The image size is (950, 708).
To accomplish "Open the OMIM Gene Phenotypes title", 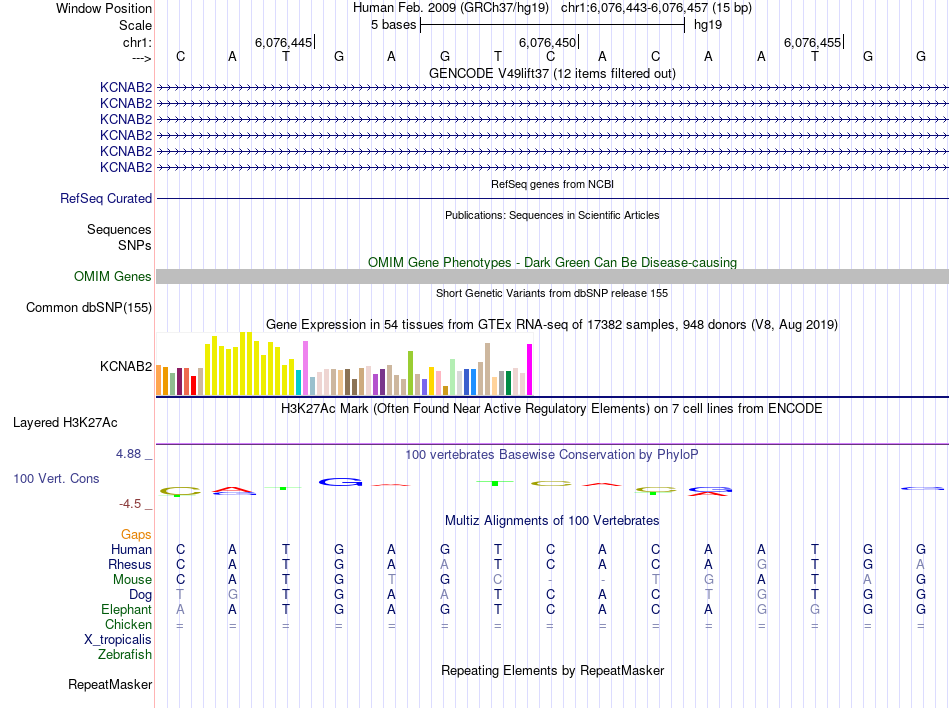I will point(552,262).
